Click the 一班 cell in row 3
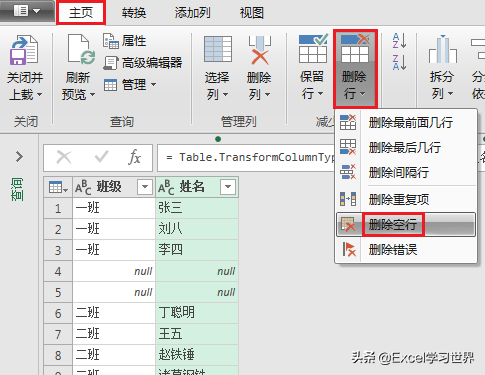Image resolution: width=485 pixels, height=375 pixels. tap(114, 250)
